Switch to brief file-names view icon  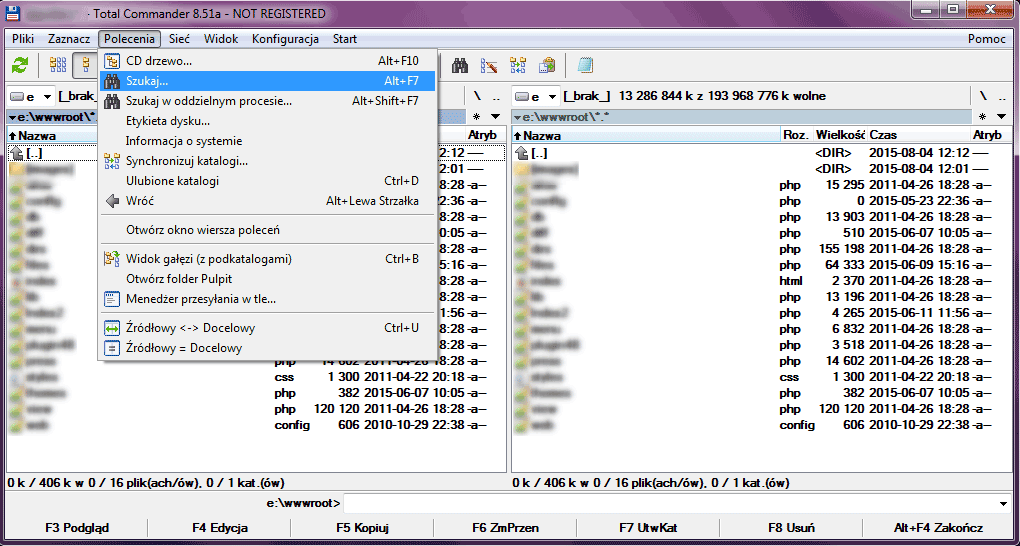pos(58,66)
